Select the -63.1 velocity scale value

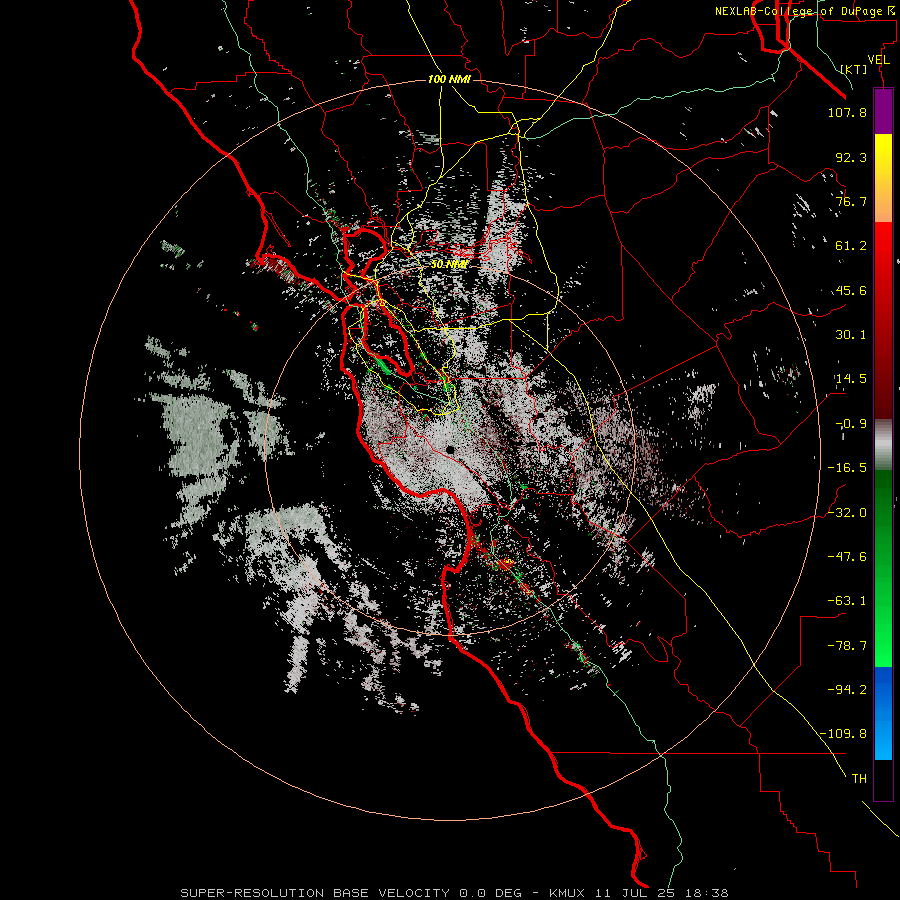coord(847,601)
